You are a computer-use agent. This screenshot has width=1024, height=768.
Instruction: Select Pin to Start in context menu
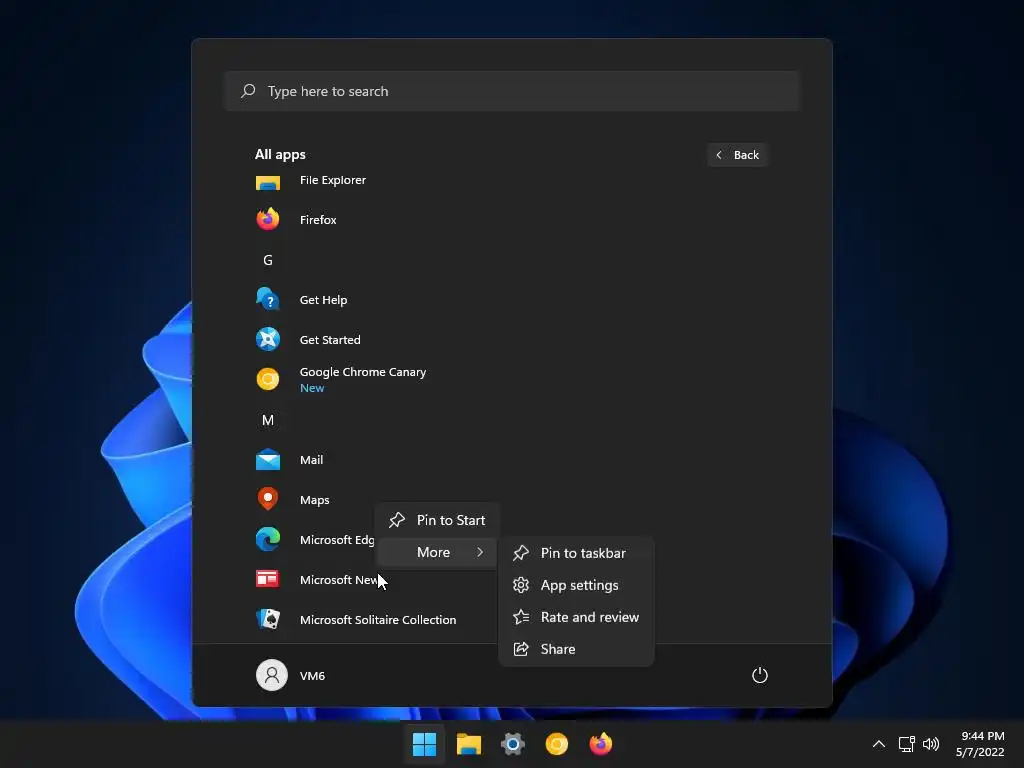coord(437,520)
